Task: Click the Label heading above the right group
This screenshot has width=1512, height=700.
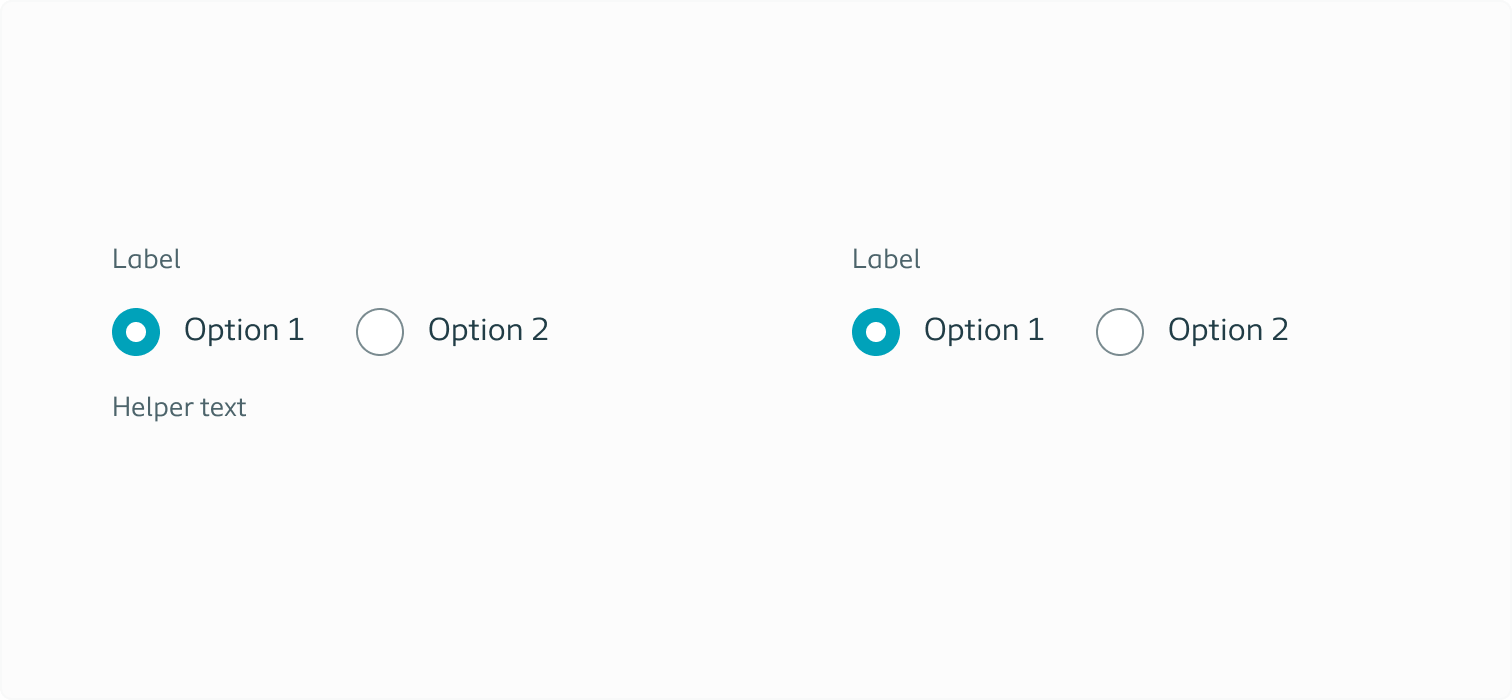Action: click(x=886, y=259)
